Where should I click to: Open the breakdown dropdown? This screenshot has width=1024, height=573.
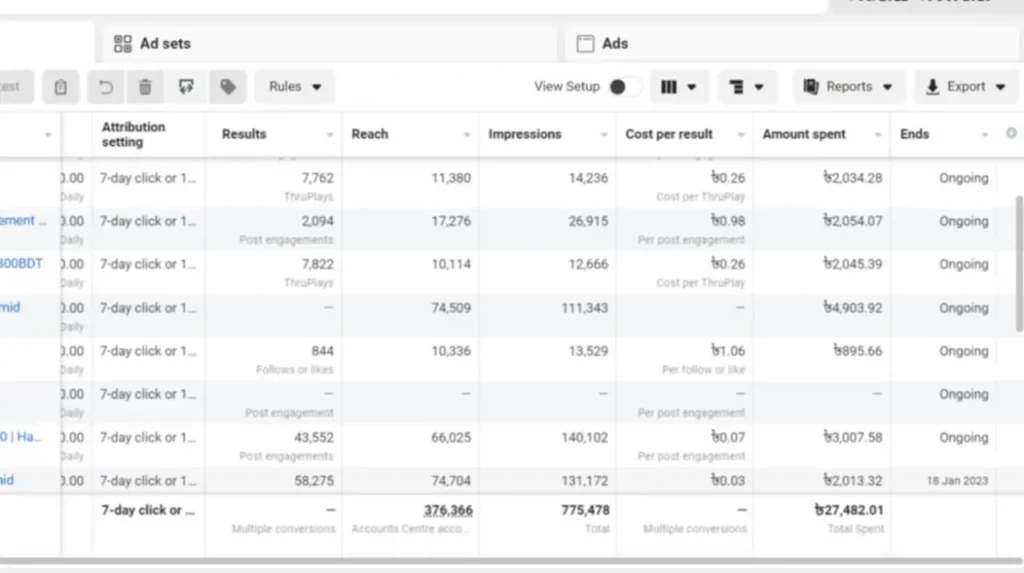tap(747, 87)
